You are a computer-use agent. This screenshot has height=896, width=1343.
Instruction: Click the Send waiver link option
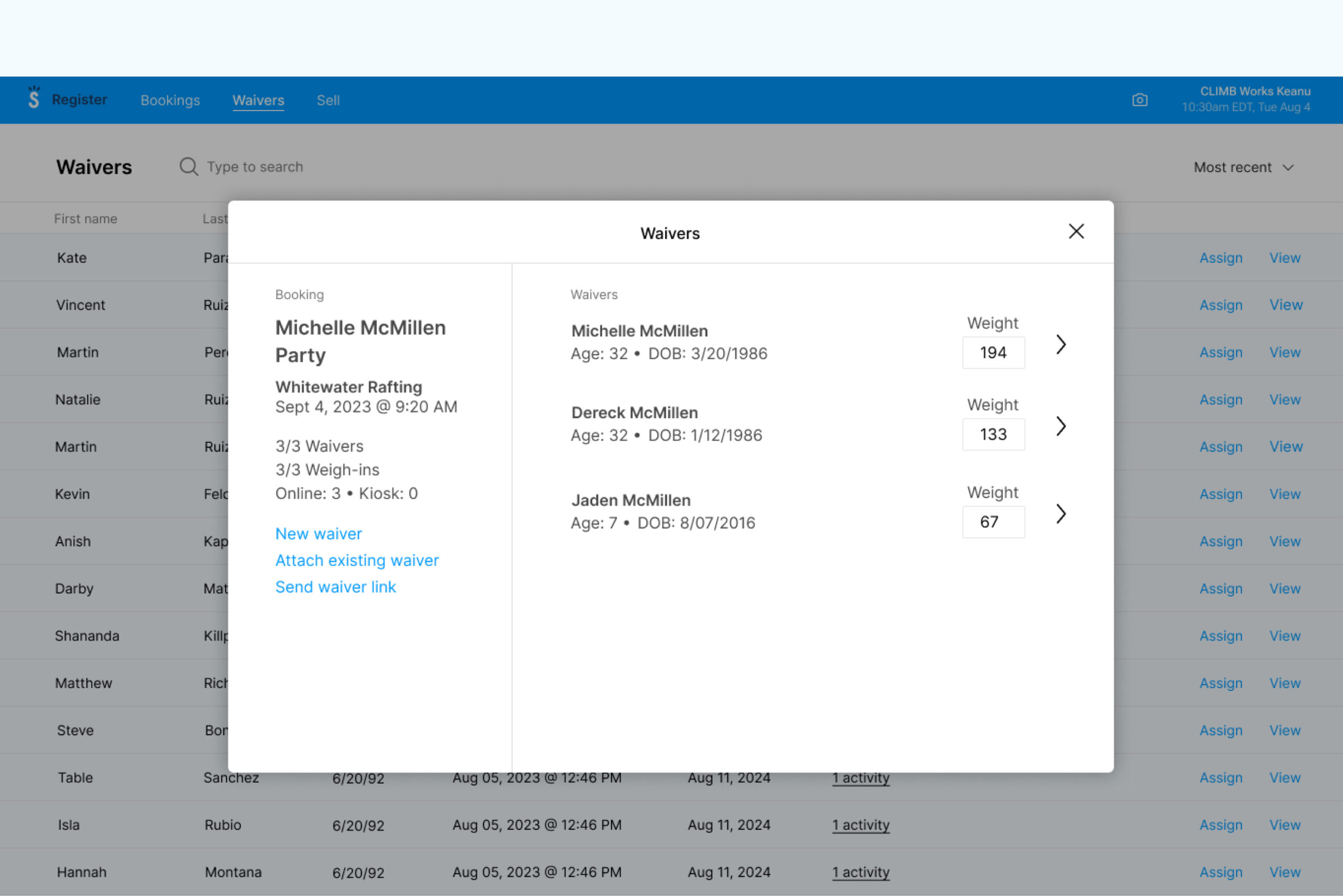point(335,587)
